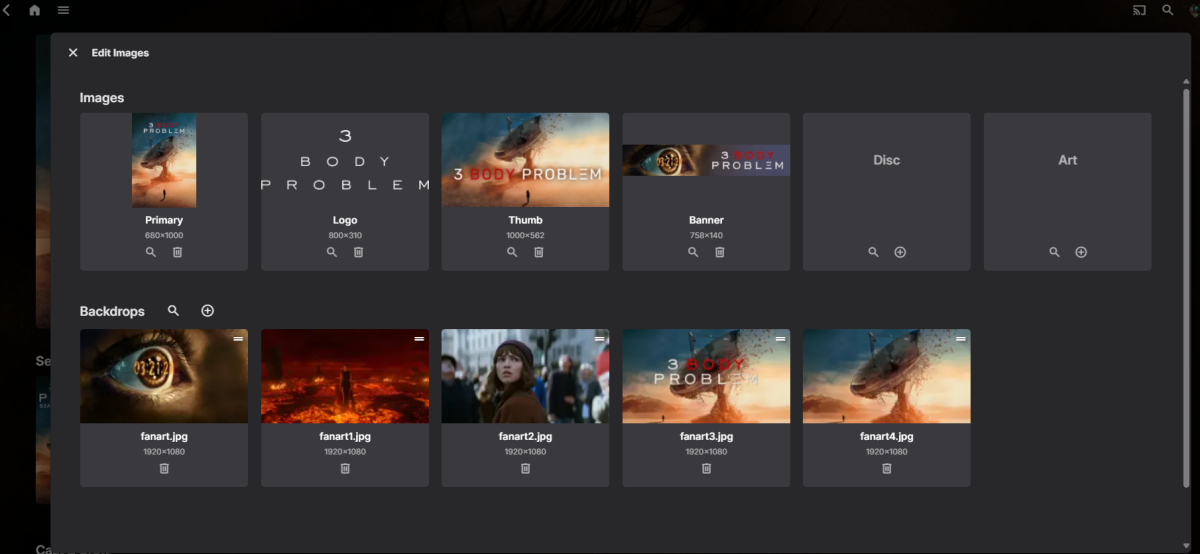Search for a Disc image

coord(874,252)
